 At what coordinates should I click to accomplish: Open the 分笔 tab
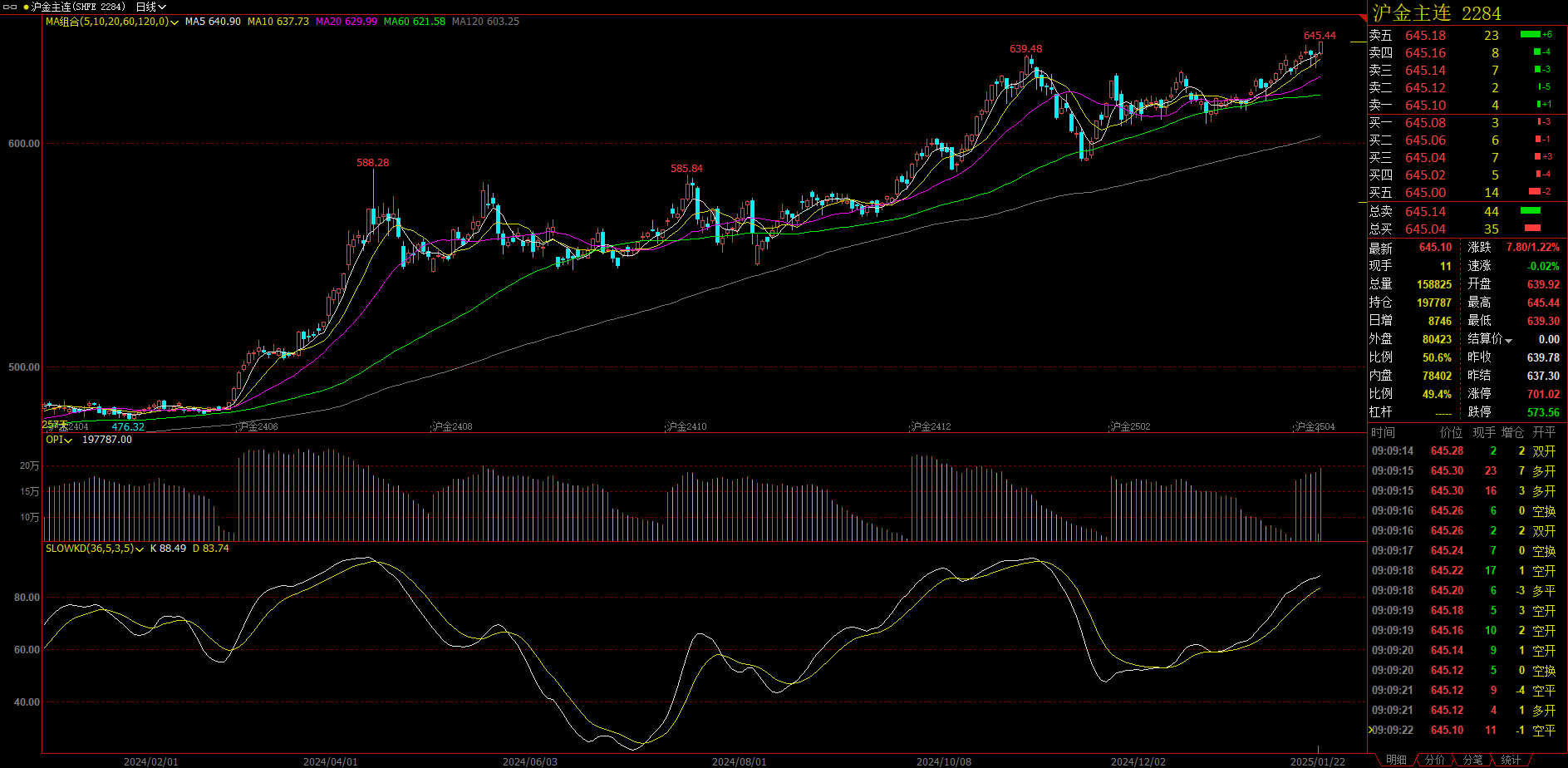tap(1472, 760)
